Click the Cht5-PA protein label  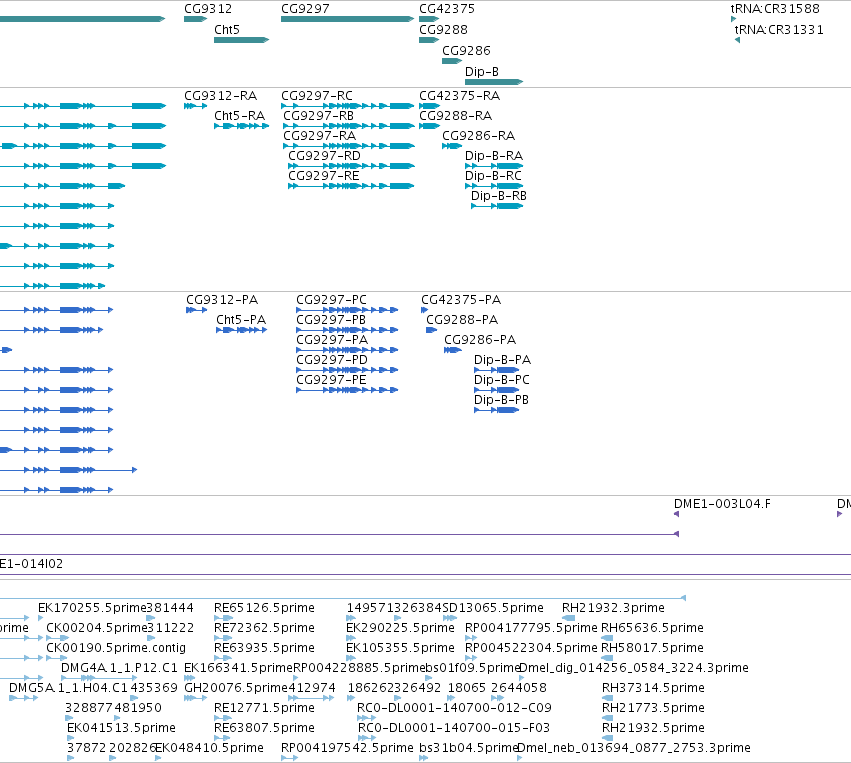[x=241, y=320]
